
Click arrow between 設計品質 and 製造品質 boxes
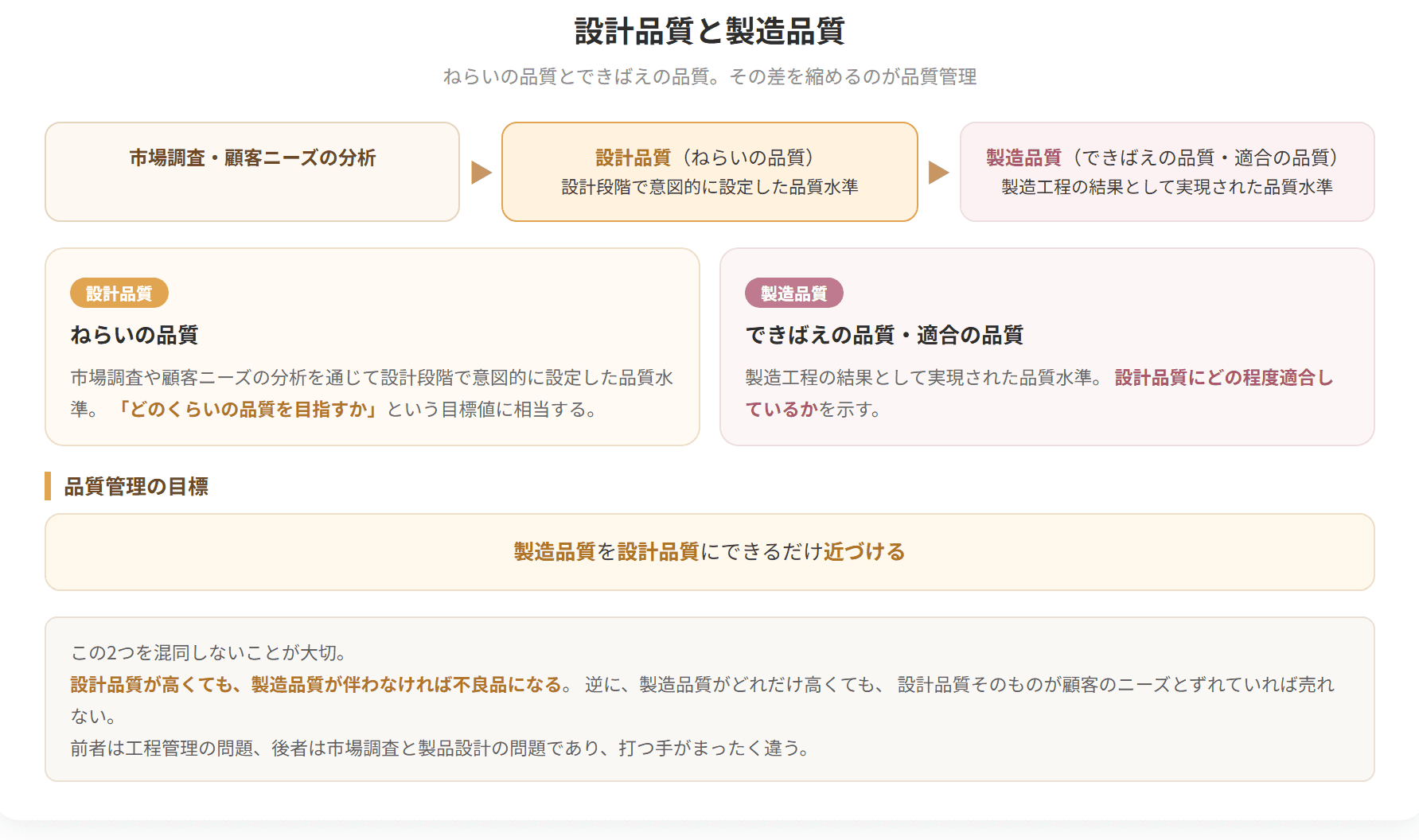coord(939,173)
